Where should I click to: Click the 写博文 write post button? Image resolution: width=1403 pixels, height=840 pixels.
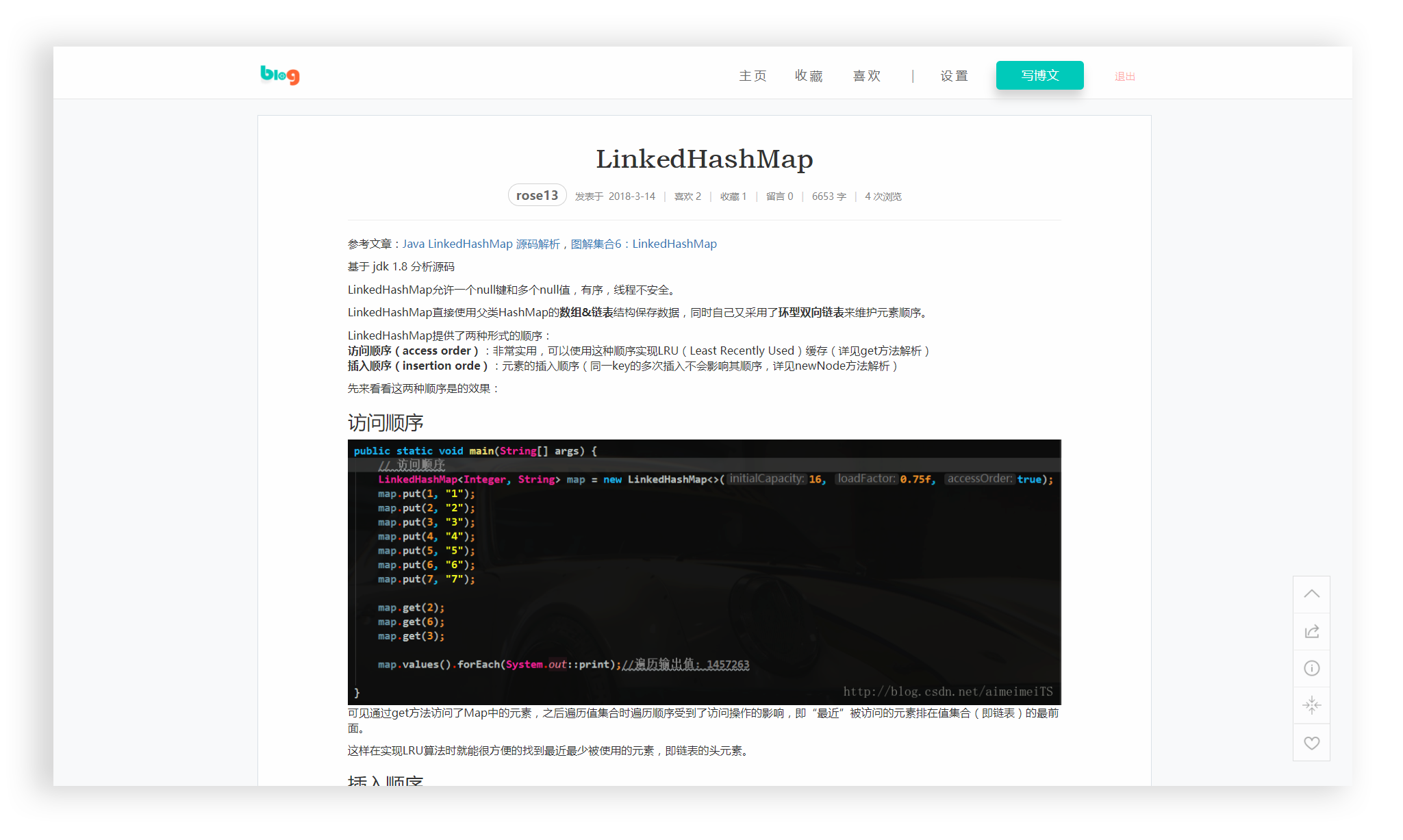click(x=1039, y=75)
